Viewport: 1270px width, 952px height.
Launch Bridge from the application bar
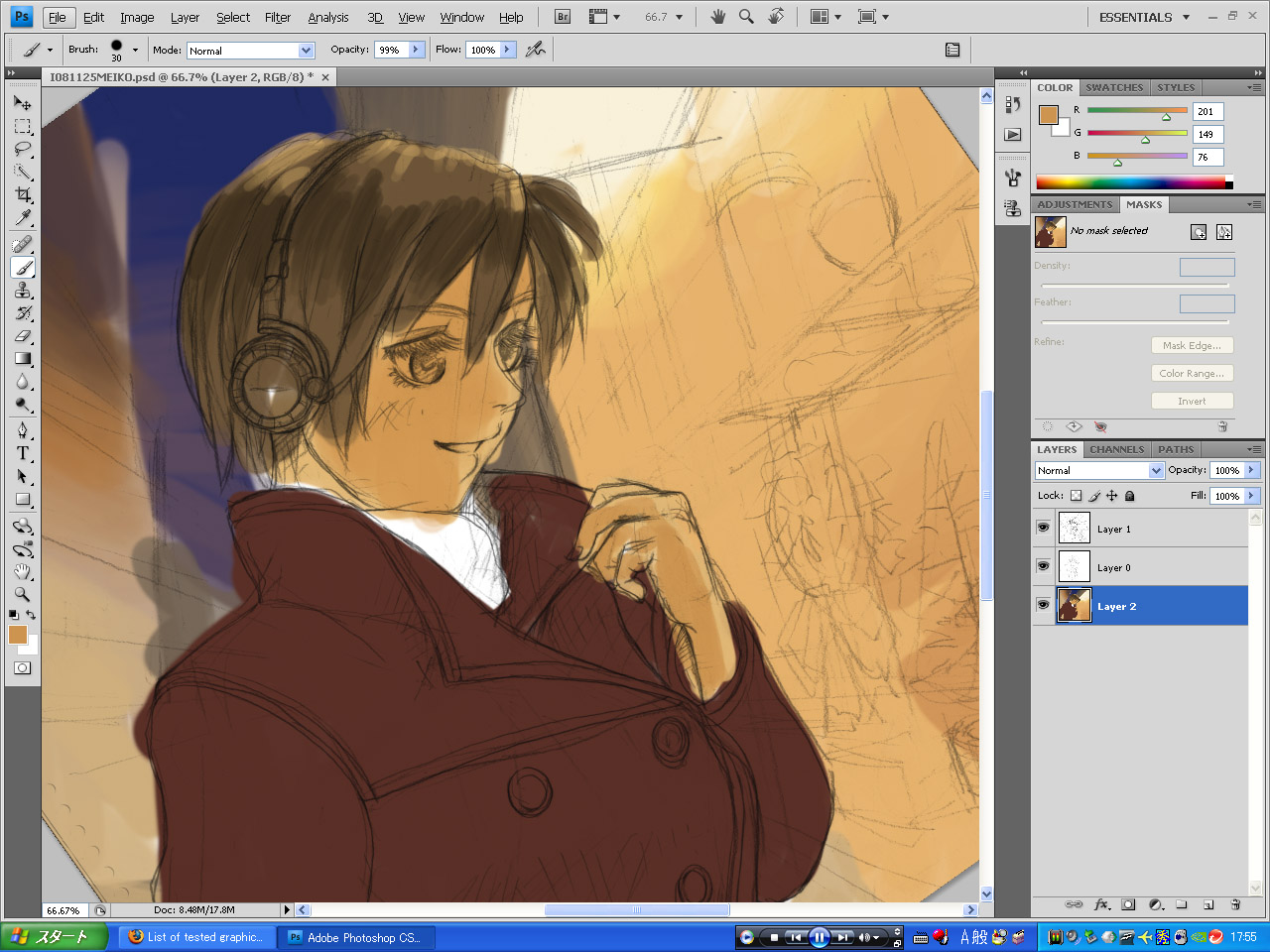pyautogui.click(x=563, y=17)
